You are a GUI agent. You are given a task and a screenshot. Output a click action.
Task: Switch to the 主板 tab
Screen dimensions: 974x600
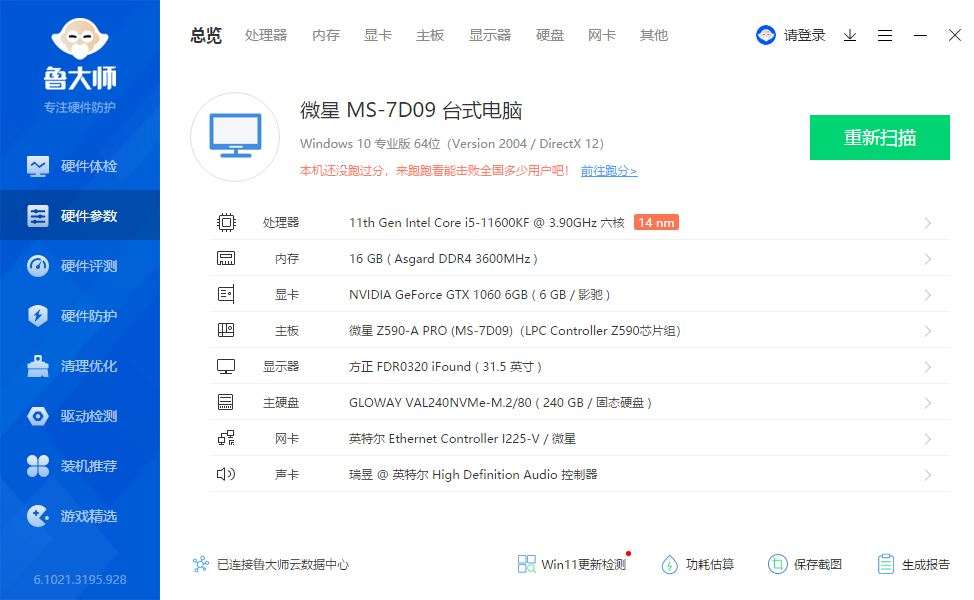coord(429,35)
